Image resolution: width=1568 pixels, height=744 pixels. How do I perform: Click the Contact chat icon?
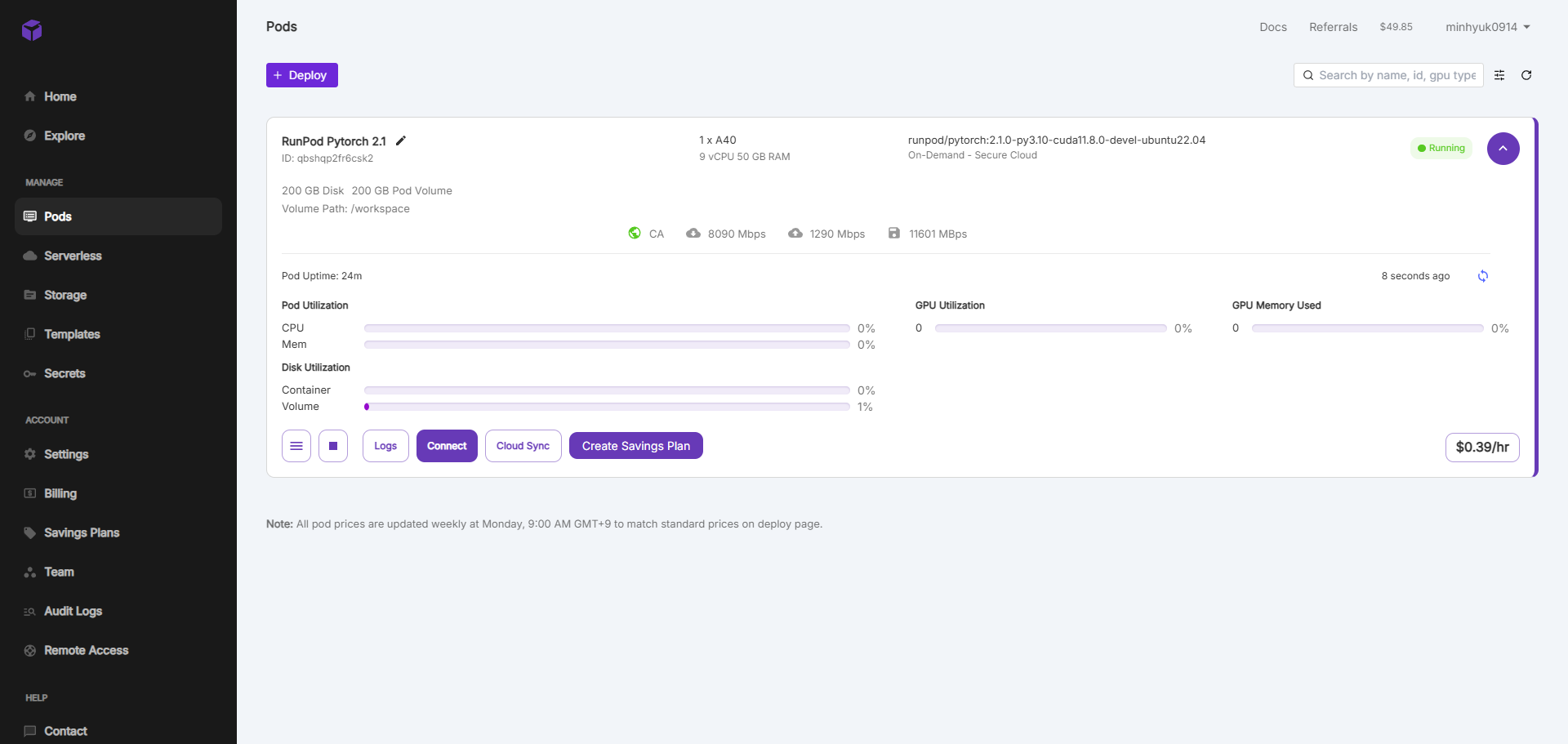[30, 731]
